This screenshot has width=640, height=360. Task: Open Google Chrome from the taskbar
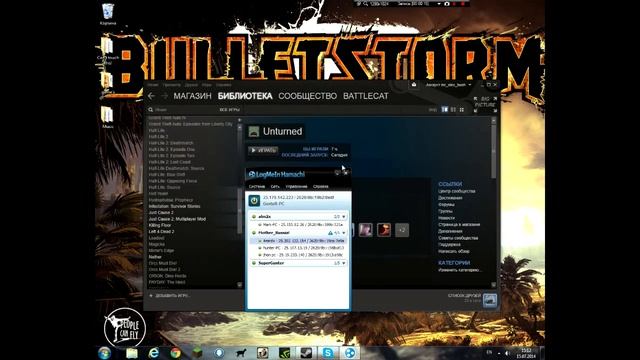[176, 353]
